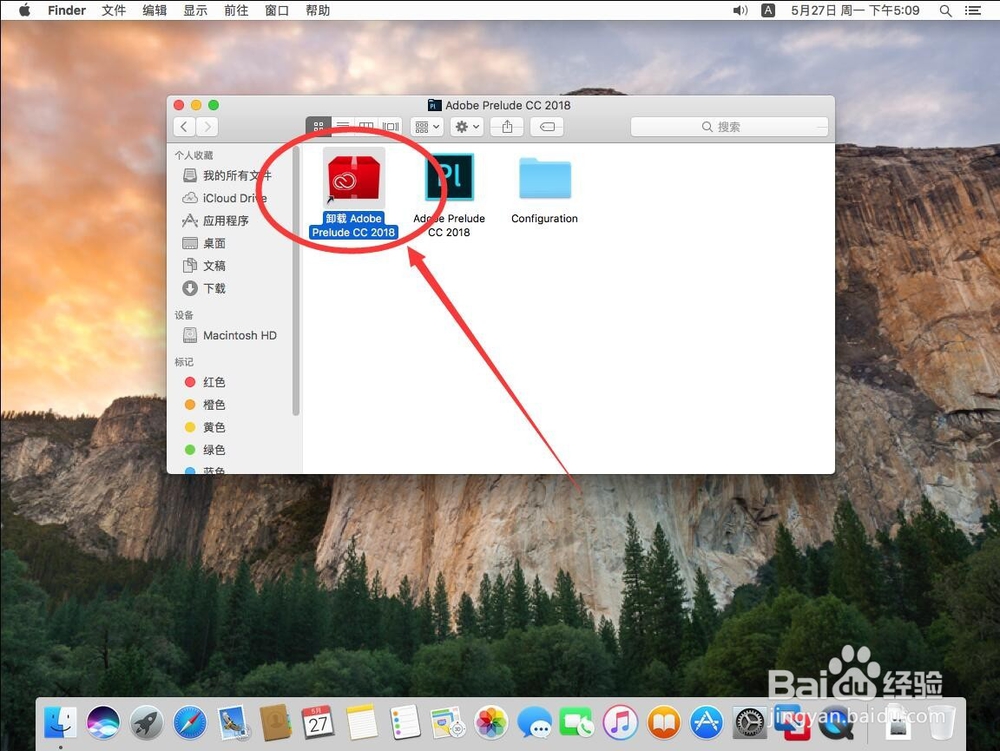Image resolution: width=1000 pixels, height=751 pixels.
Task: Click the Edit Tags toolbar button
Action: coord(547,126)
